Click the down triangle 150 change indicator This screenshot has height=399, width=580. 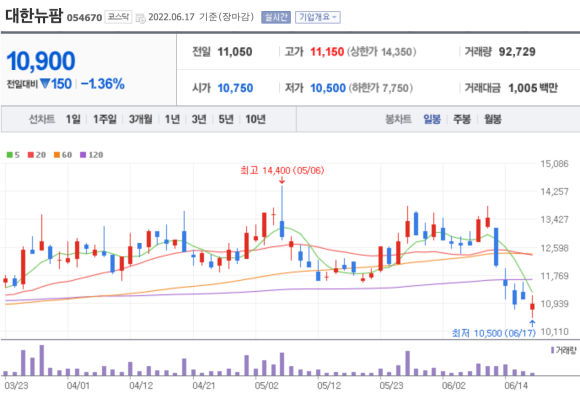point(56,84)
